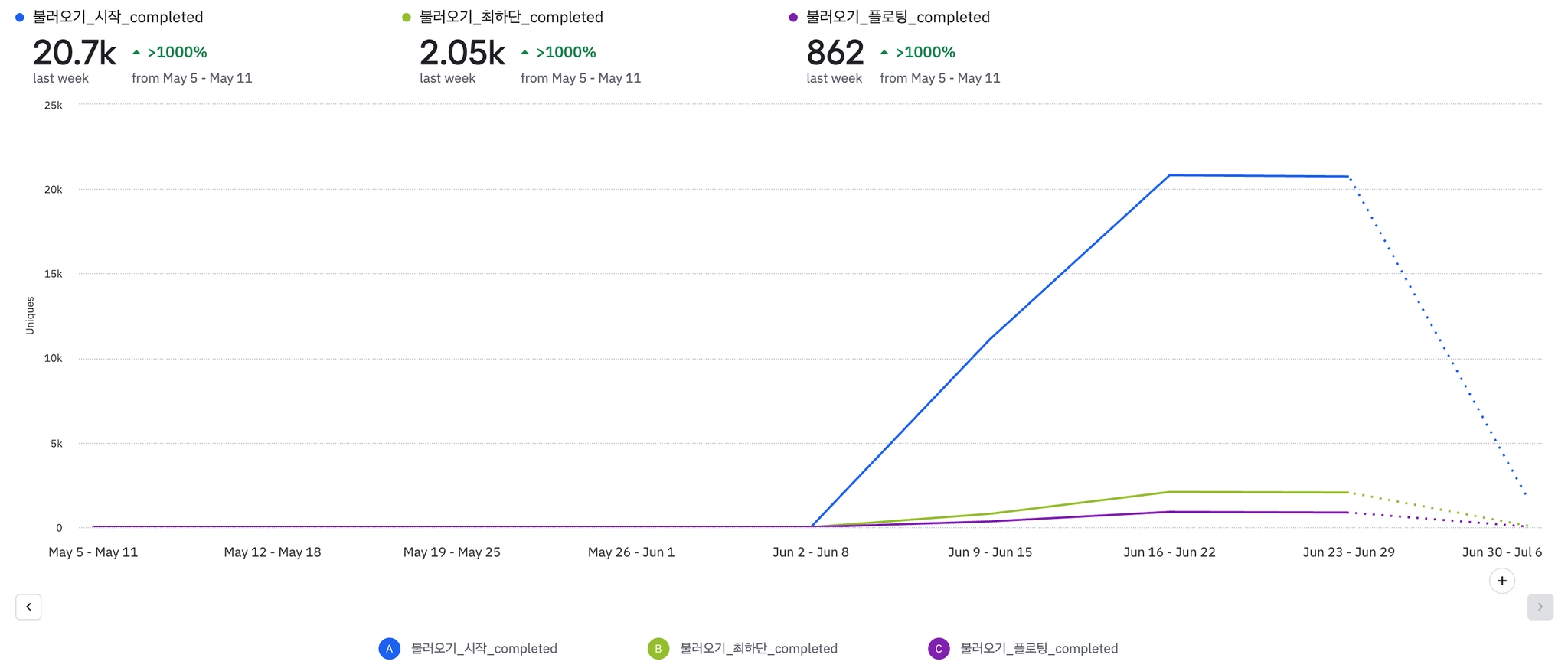Click the purple dot beside the top 불러오기_플로팅_completed title

(x=793, y=18)
